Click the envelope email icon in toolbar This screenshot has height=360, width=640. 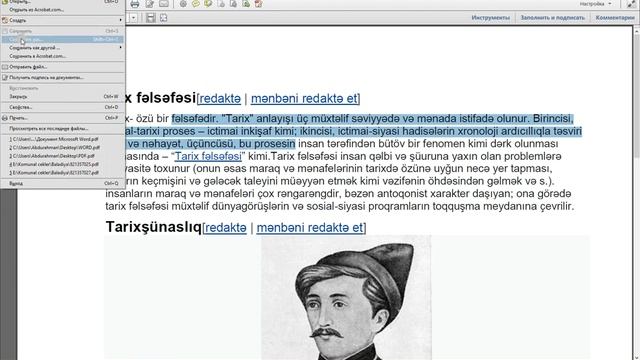tap(164, 4)
